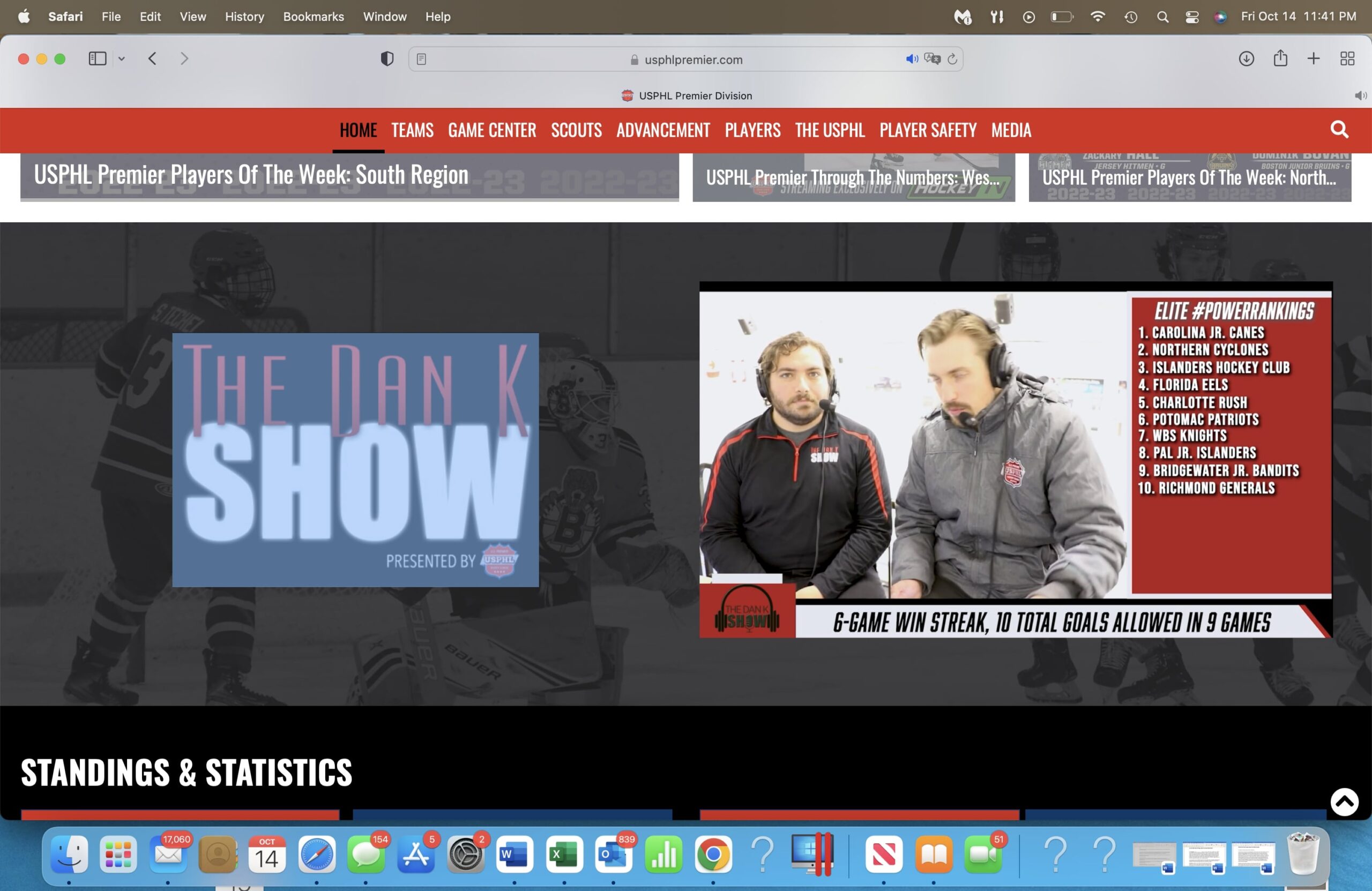Screen dimensions: 1372x891
Task: Launch Microsoft Word from the Dock
Action: tap(514, 853)
